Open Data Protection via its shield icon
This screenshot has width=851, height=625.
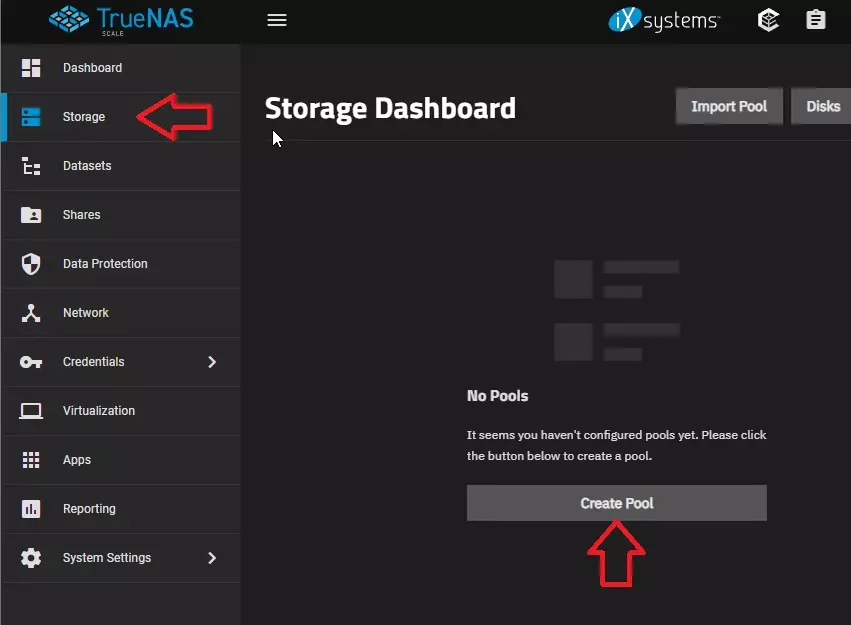click(x=31, y=264)
